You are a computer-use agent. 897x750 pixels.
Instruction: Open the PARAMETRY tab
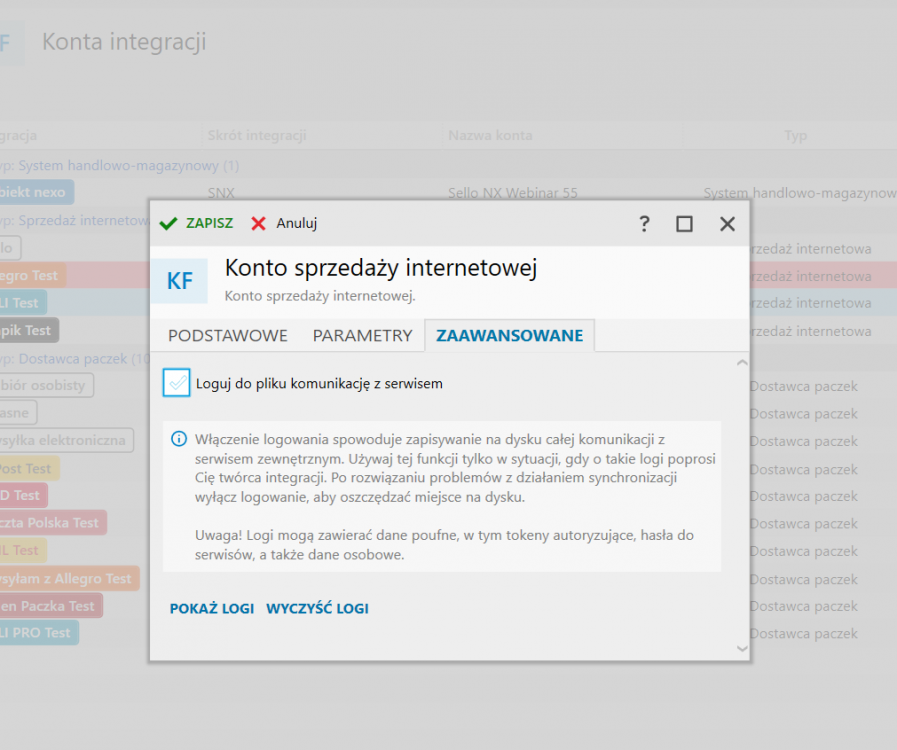(x=362, y=336)
